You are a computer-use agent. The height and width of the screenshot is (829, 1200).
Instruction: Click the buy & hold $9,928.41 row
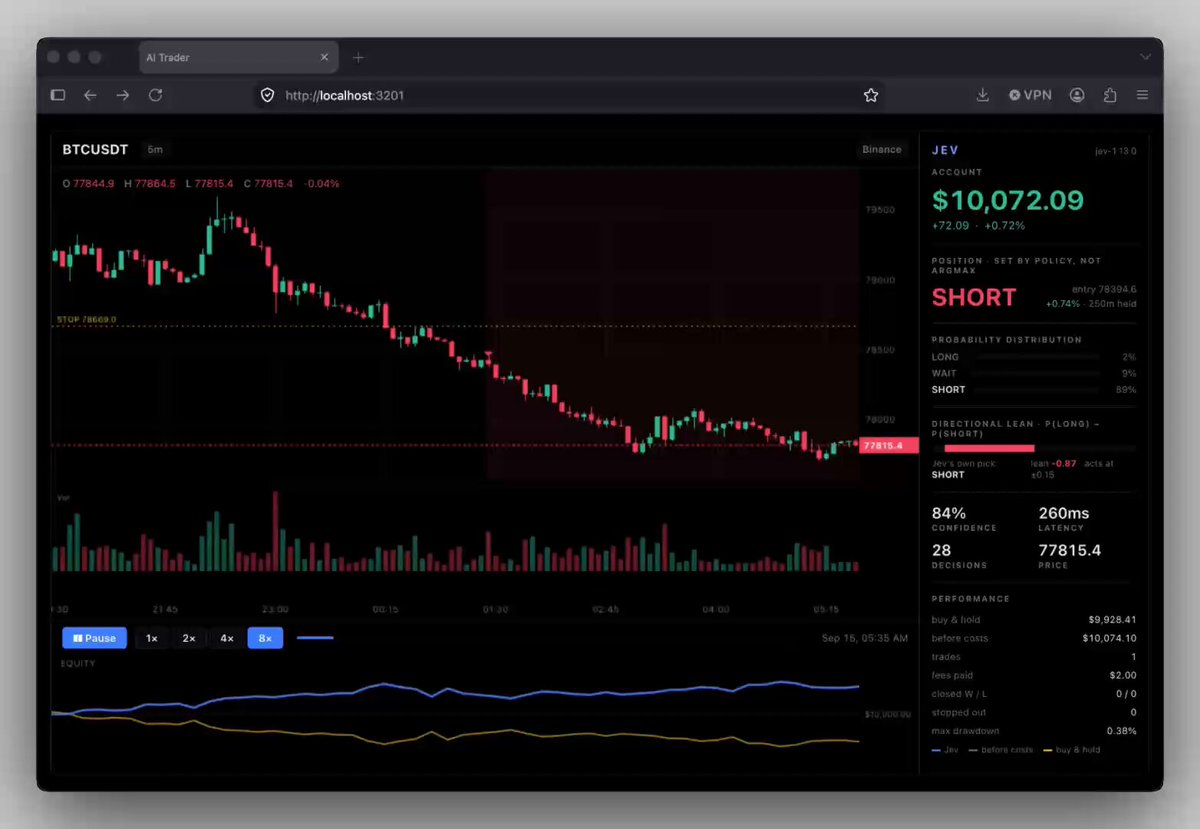click(1034, 620)
